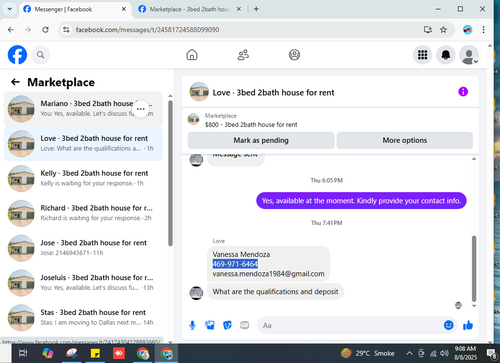Switch to Marketplace 3bed 2bath tab
Image resolution: width=500 pixels, height=363 pixels.
189,9
